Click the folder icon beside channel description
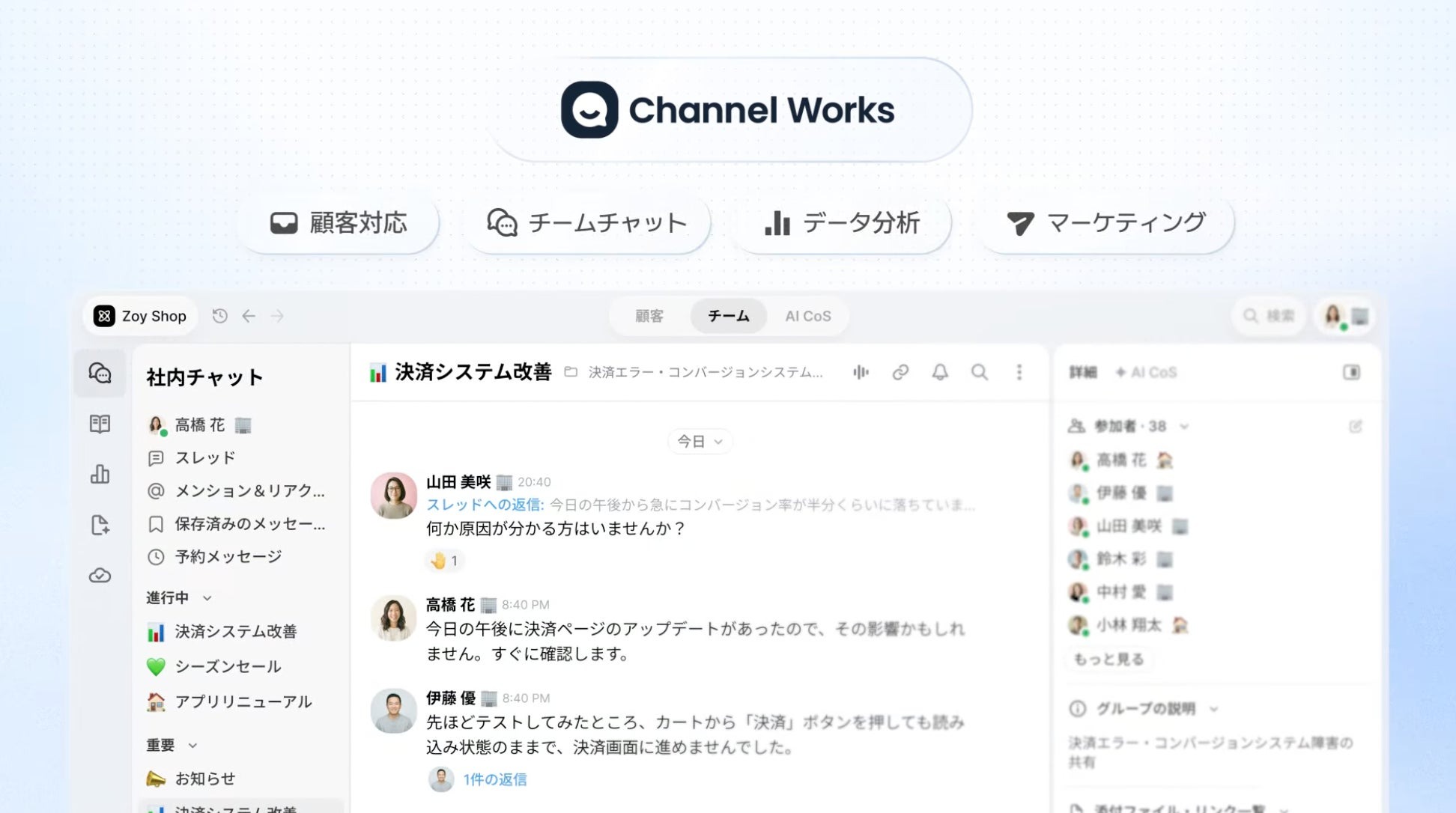The height and width of the screenshot is (813, 1456). click(571, 372)
